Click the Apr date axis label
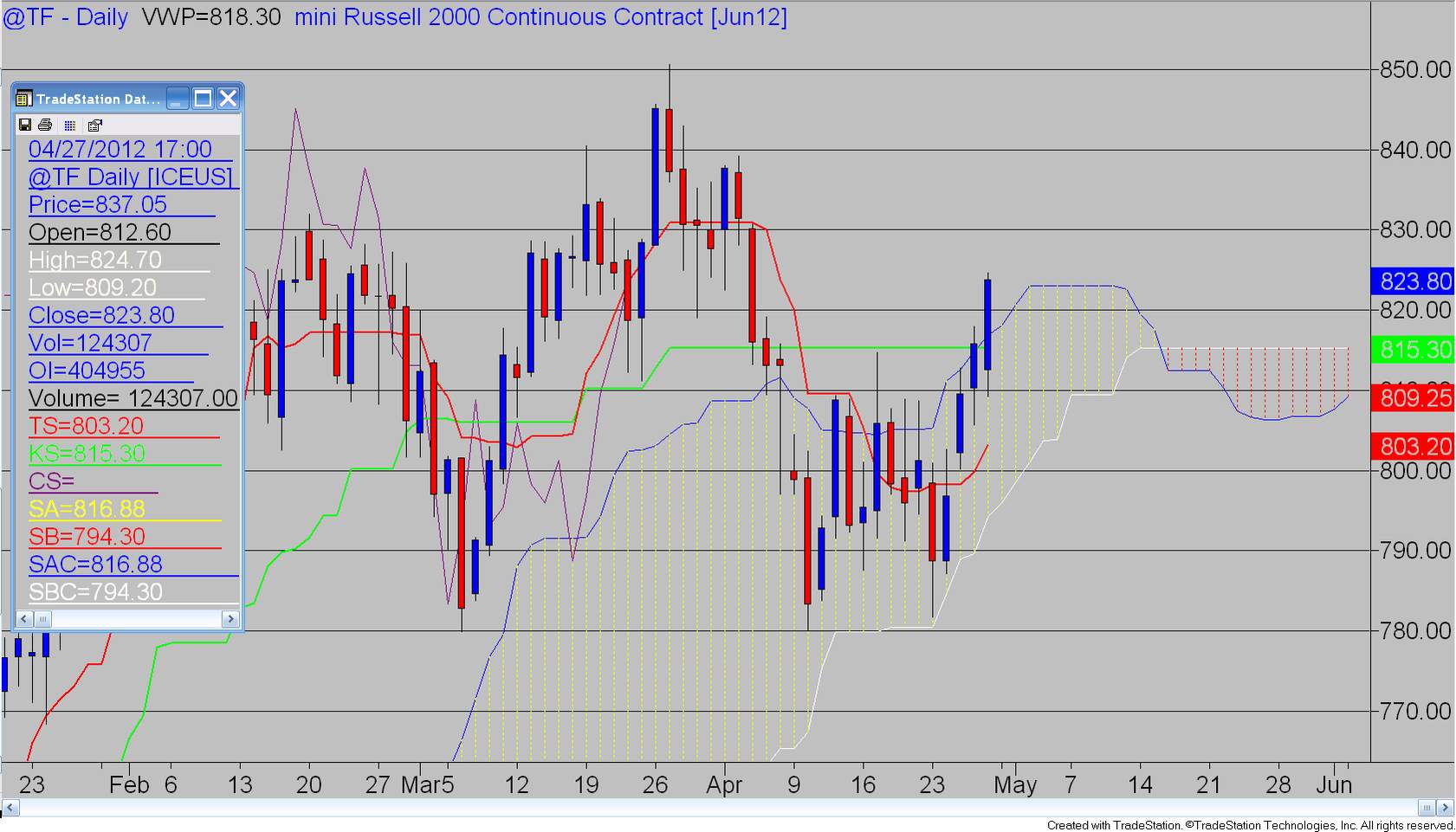Image resolution: width=1456 pixels, height=832 pixels. tap(724, 785)
